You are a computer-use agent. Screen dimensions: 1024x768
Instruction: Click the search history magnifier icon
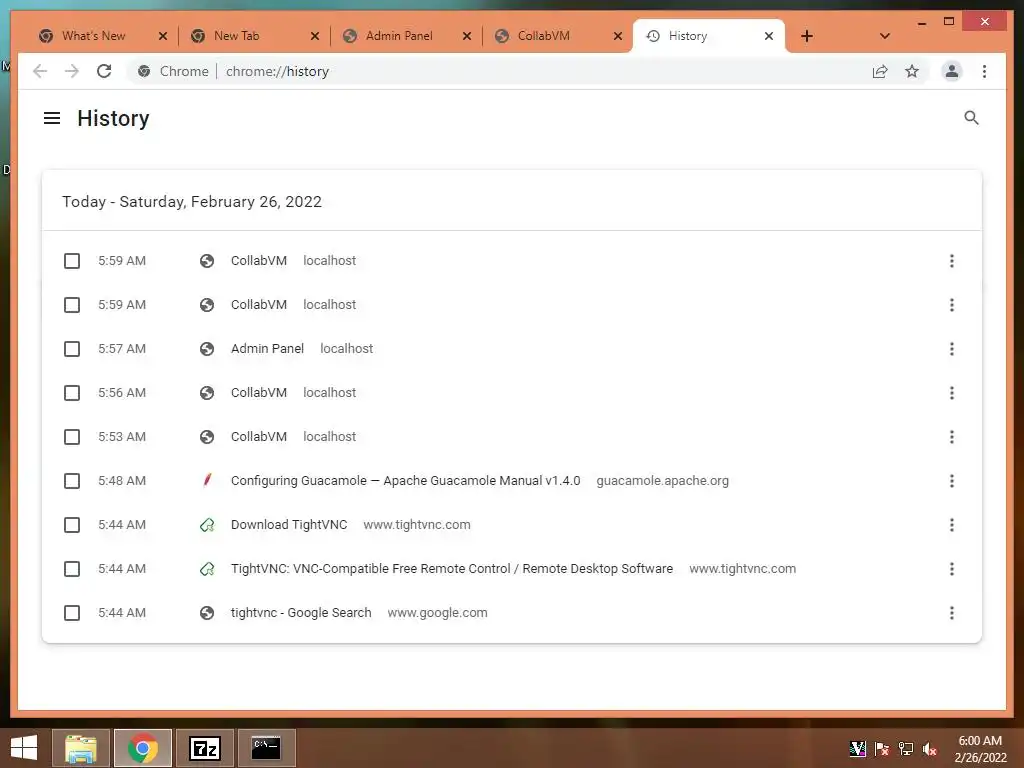(x=971, y=118)
